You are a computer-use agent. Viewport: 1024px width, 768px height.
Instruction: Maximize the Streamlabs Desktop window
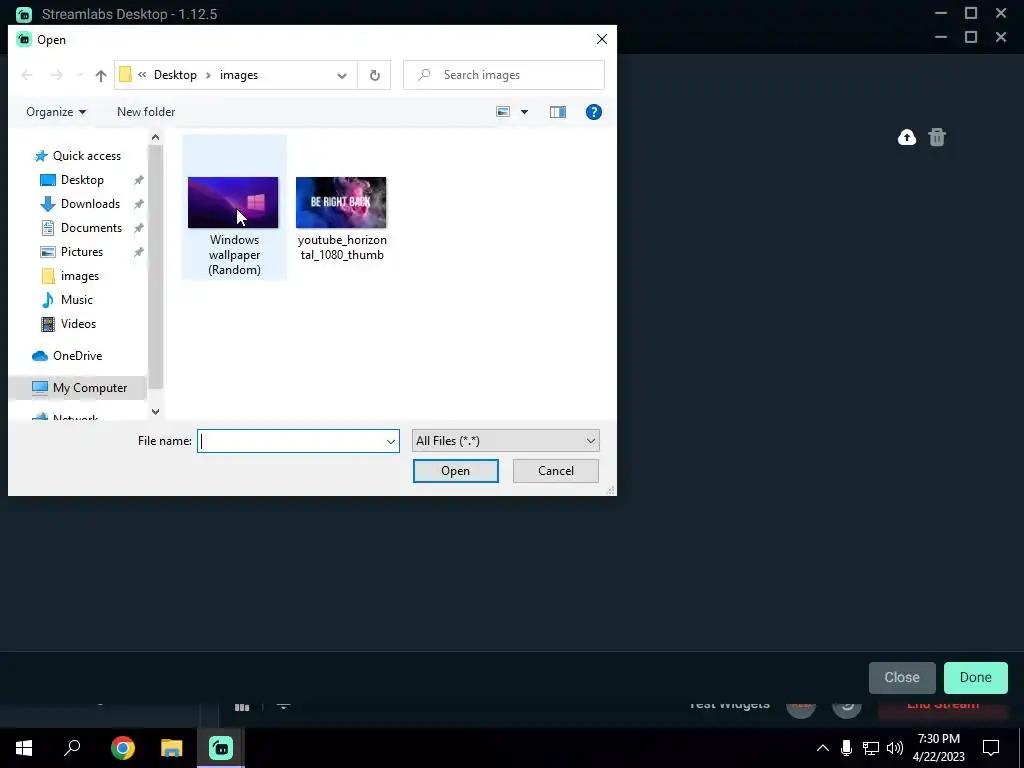point(971,13)
